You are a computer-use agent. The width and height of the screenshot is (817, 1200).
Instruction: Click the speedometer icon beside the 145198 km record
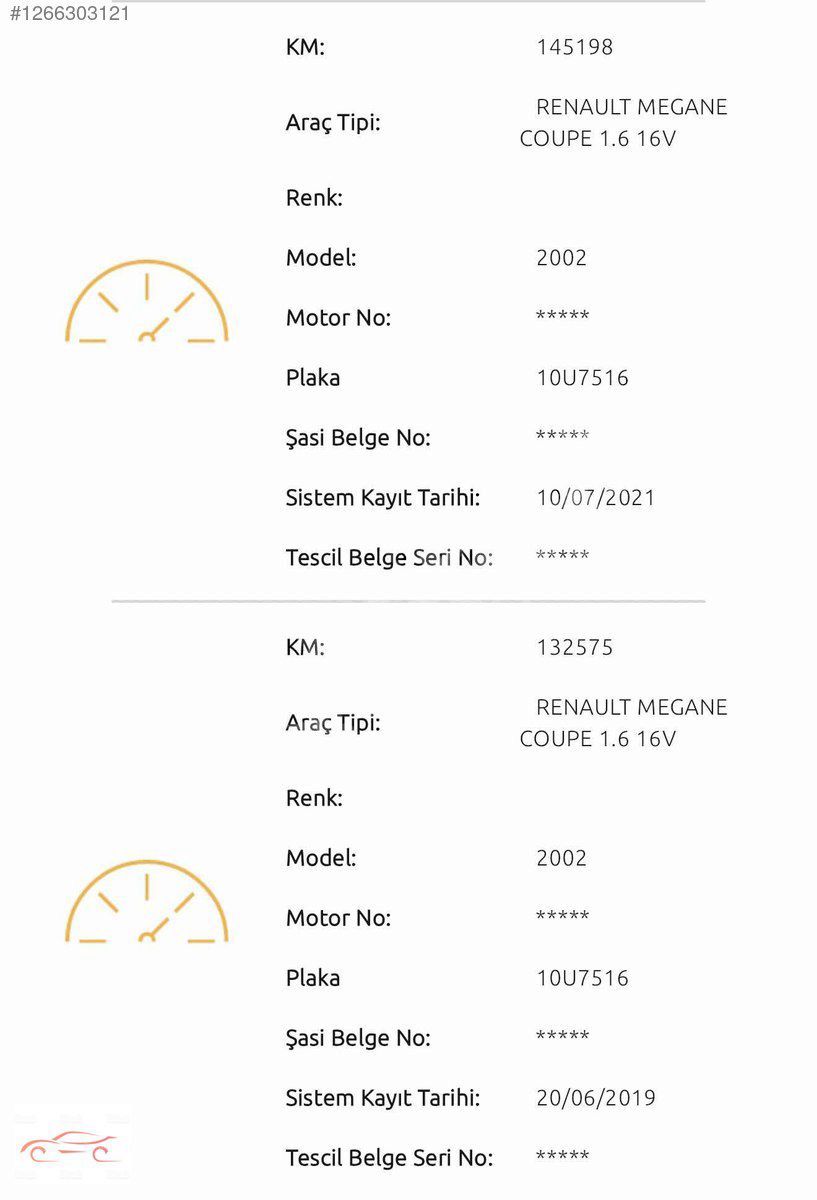pos(147,302)
